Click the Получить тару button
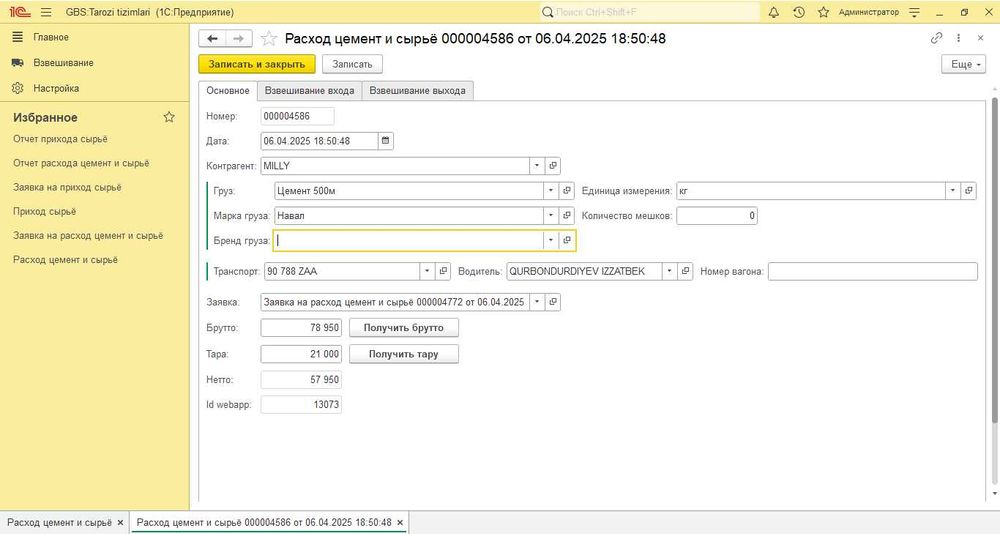1000x534 pixels. pos(404,353)
